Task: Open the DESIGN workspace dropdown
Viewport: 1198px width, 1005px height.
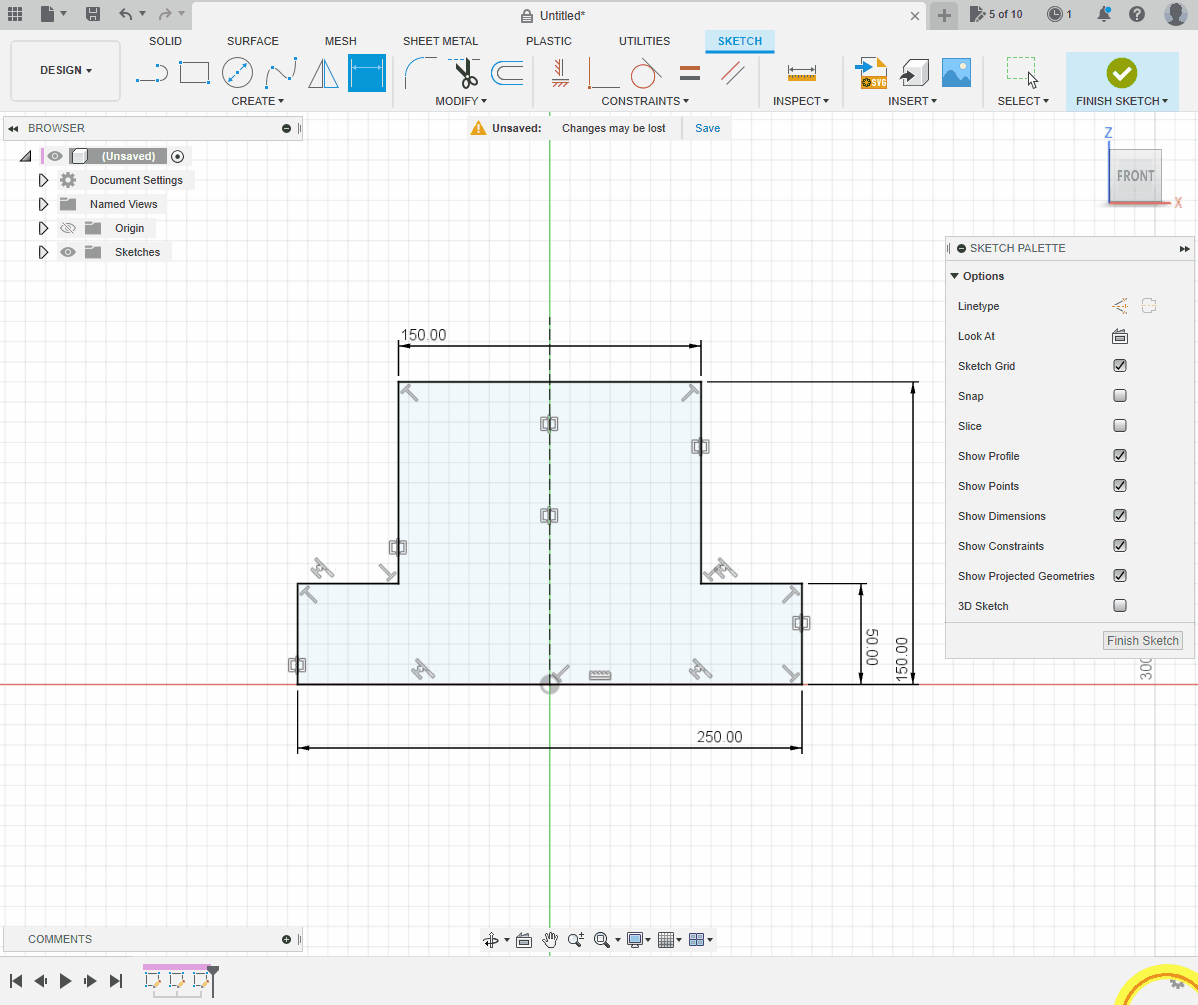Action: click(x=66, y=71)
